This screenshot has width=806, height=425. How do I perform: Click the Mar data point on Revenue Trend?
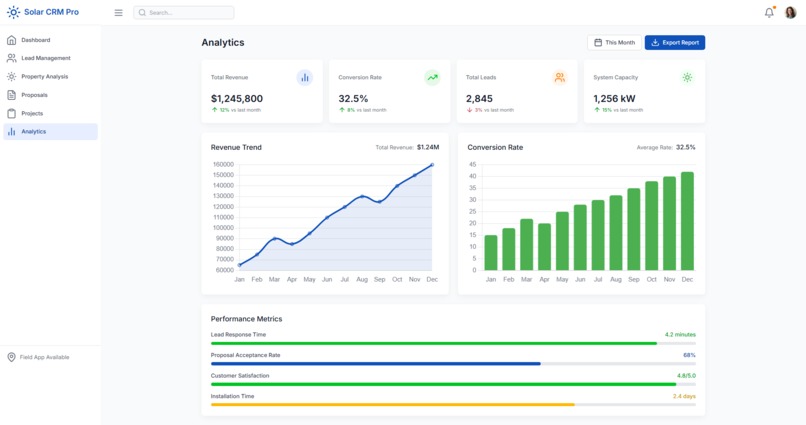(274, 239)
